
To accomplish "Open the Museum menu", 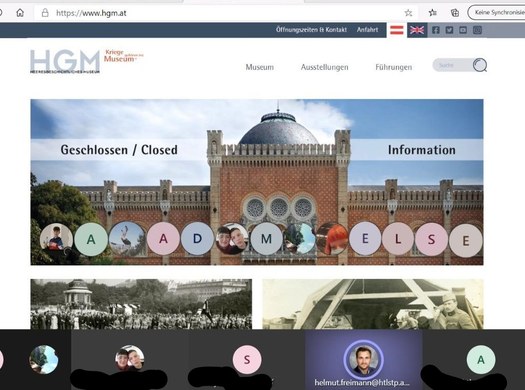I will point(259,67).
